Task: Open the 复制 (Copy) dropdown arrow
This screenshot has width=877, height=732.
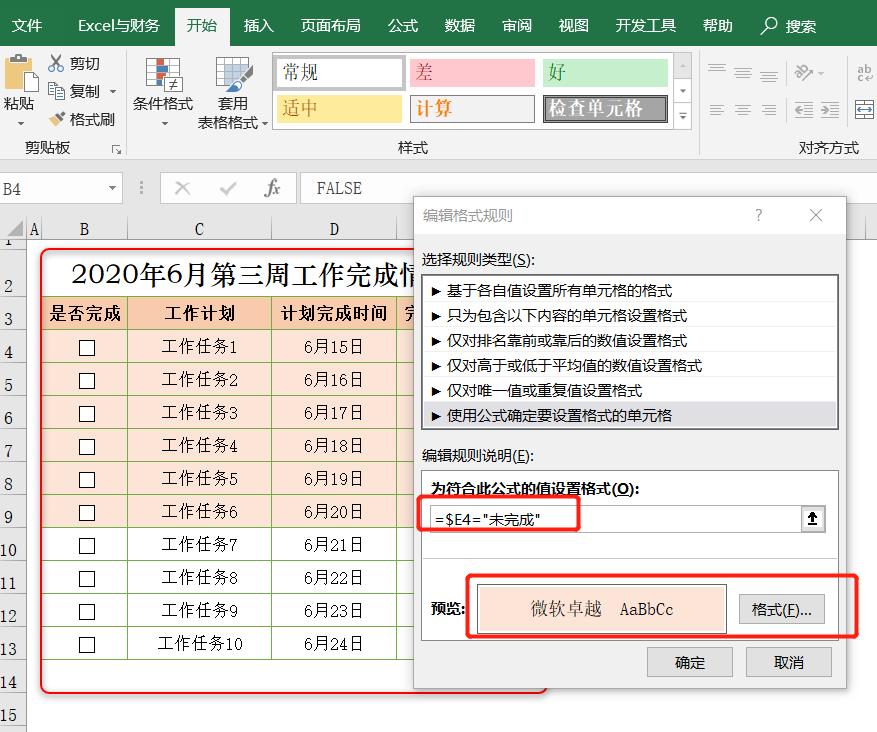Action: (113, 91)
